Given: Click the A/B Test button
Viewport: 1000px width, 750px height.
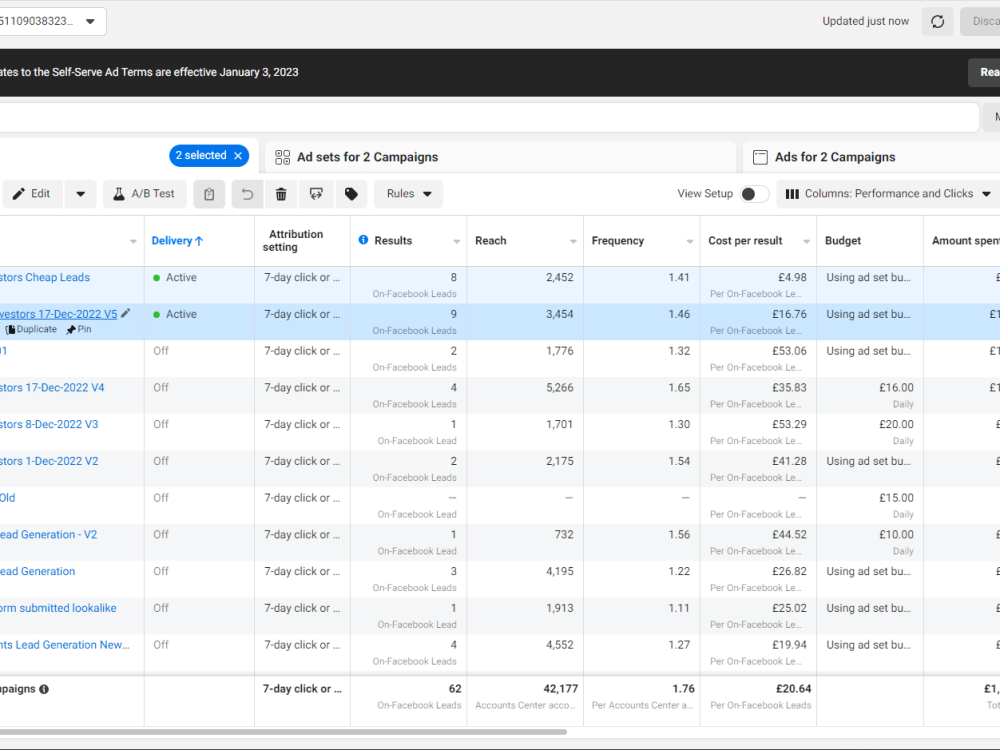Looking at the screenshot, I should pos(145,194).
